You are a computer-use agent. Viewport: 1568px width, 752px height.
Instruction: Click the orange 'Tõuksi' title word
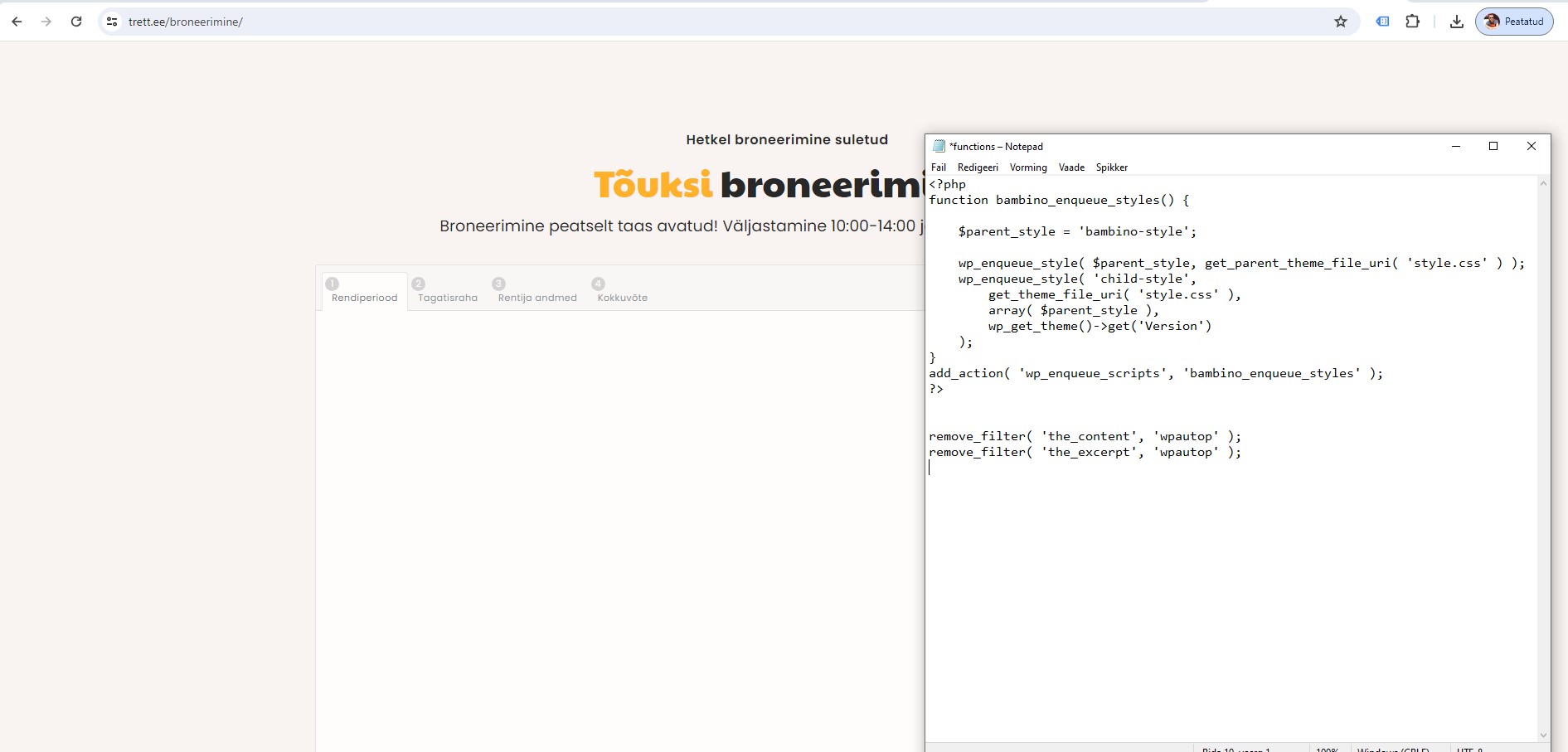tap(653, 184)
